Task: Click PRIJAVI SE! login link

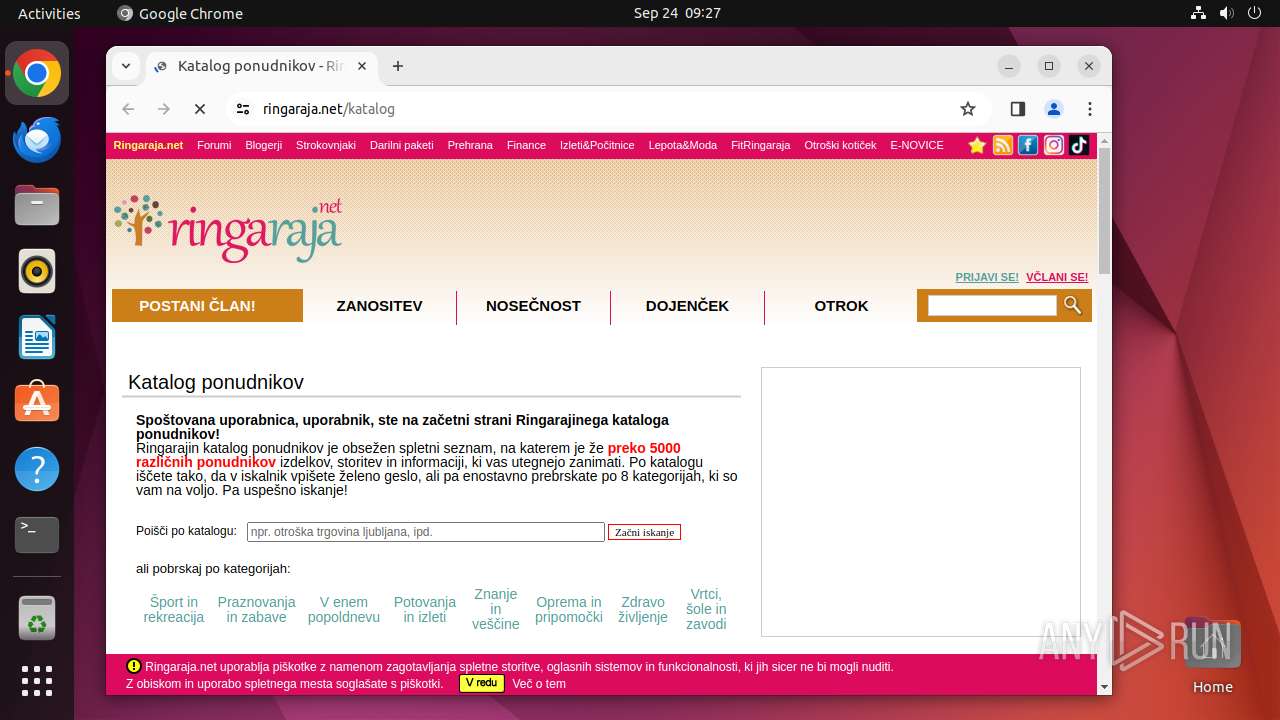Action: [x=987, y=277]
